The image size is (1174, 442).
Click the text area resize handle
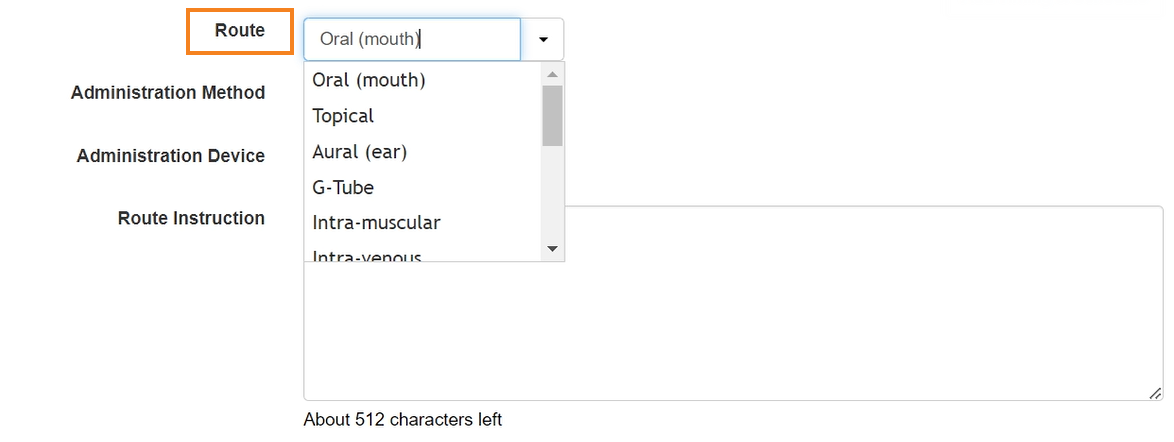(x=1155, y=393)
